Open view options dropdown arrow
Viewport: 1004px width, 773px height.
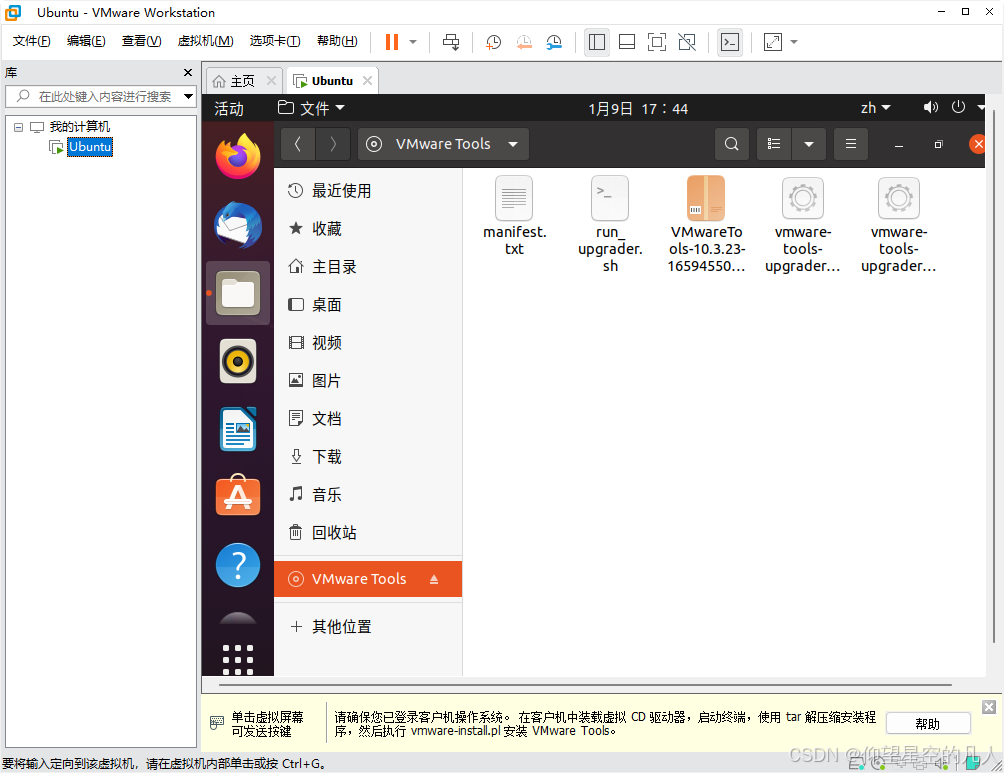809,144
